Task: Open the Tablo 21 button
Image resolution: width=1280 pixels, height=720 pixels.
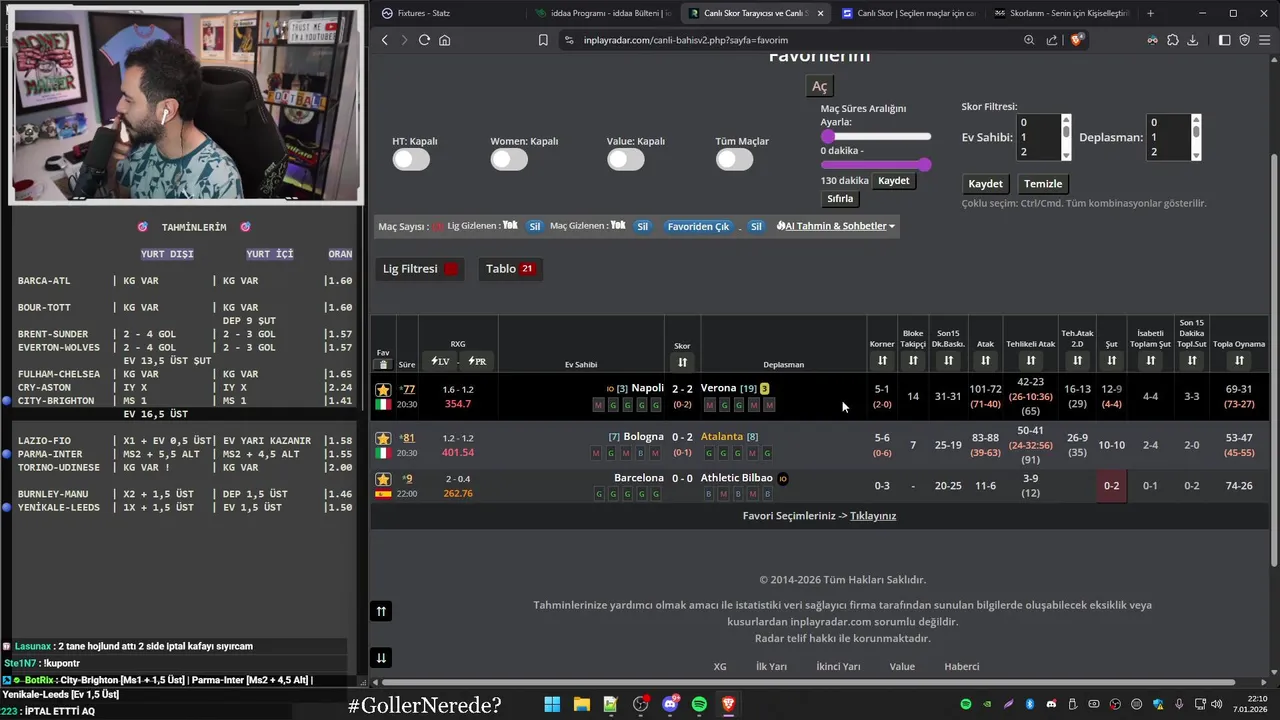Action: [510, 269]
